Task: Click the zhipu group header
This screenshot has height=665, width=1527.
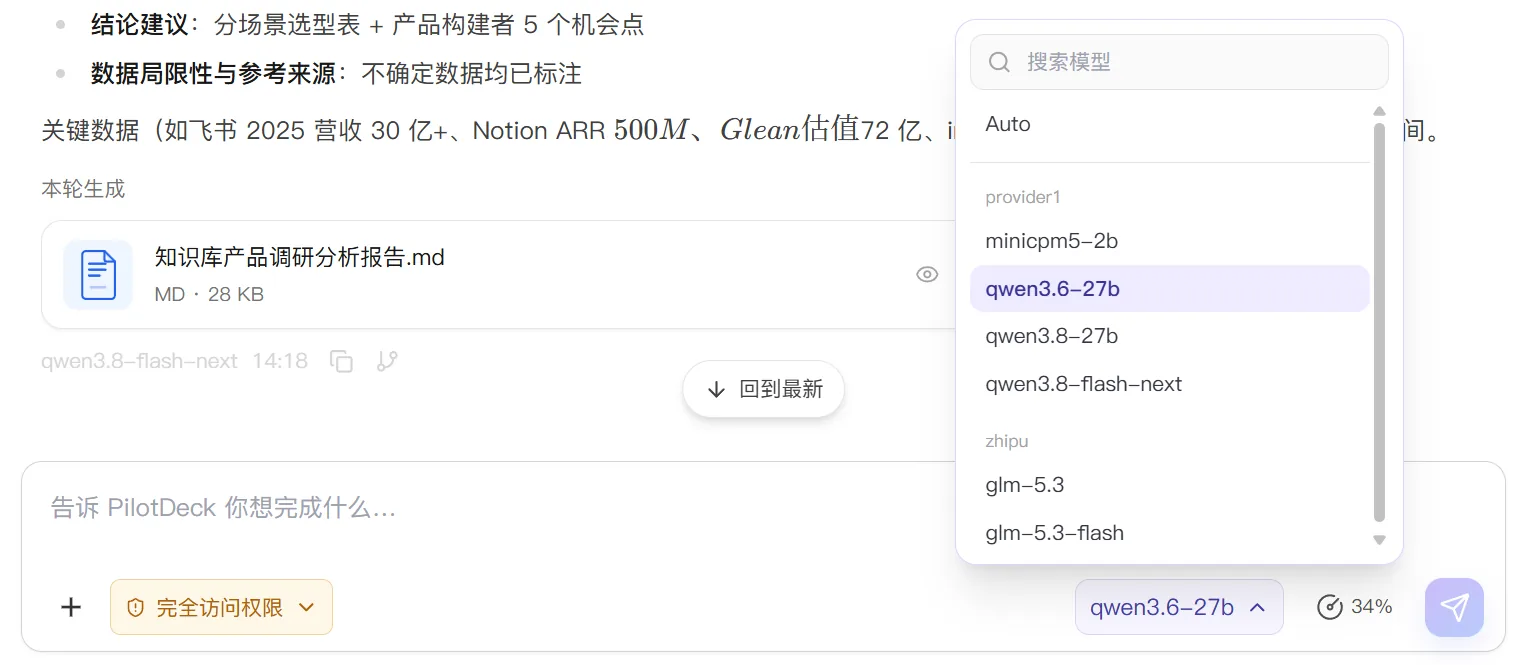Action: pos(1007,441)
